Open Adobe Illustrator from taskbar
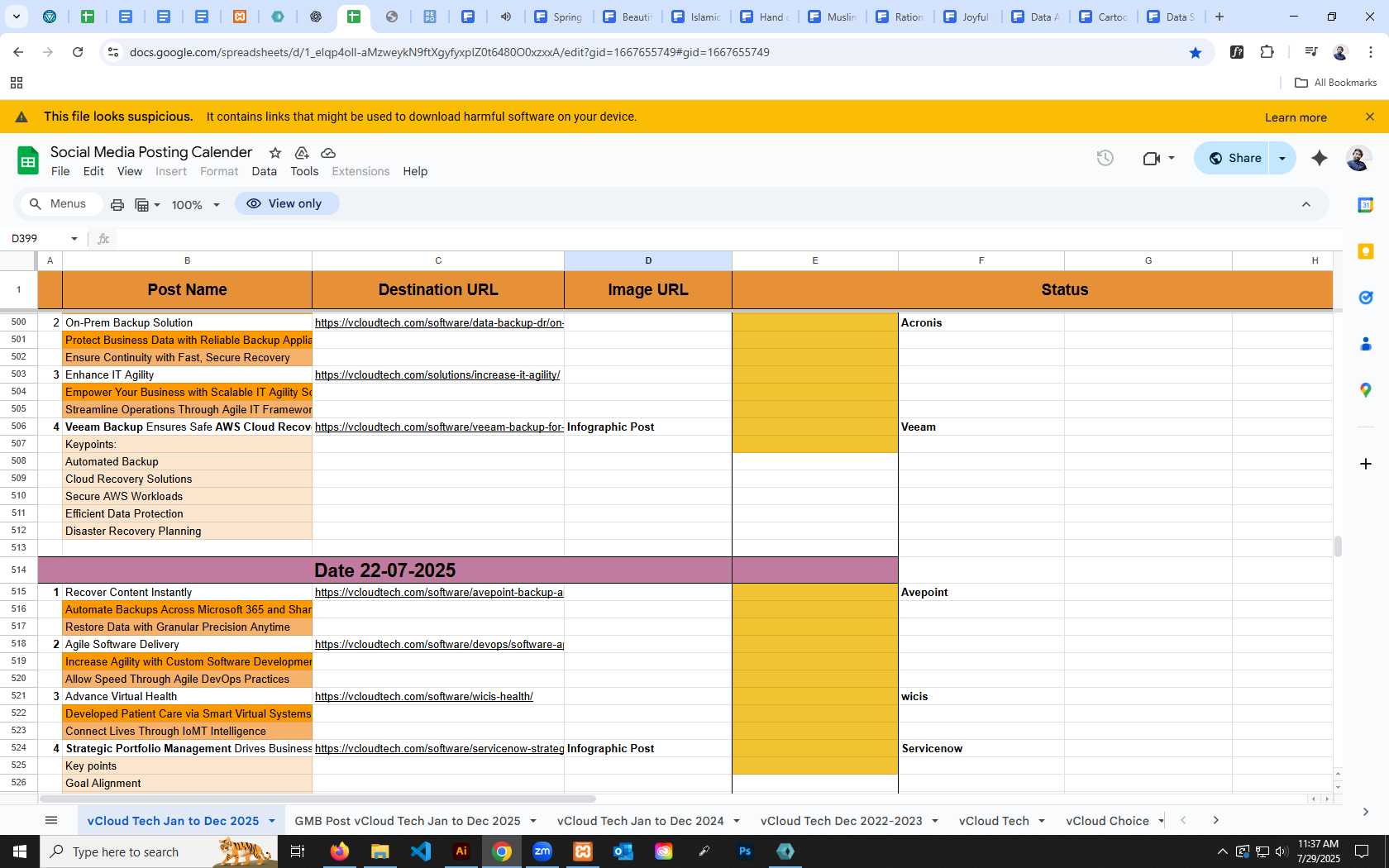The width and height of the screenshot is (1389, 868). pos(461,851)
